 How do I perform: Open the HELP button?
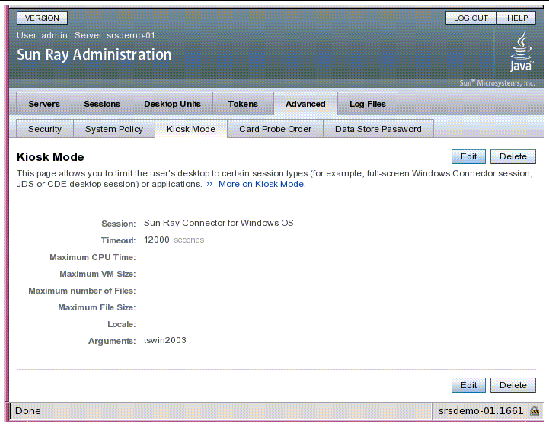[x=516, y=18]
